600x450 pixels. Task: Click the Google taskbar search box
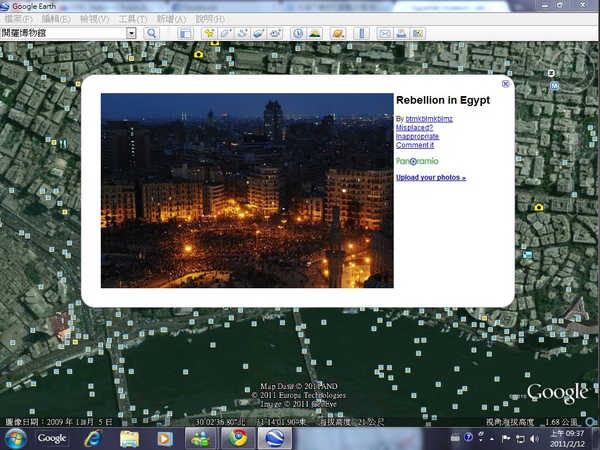click(52, 438)
